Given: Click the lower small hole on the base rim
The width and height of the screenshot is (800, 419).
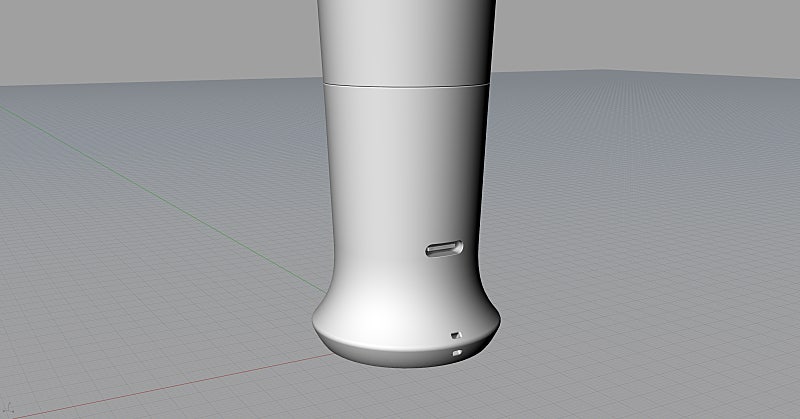Looking at the screenshot, I should (457, 353).
